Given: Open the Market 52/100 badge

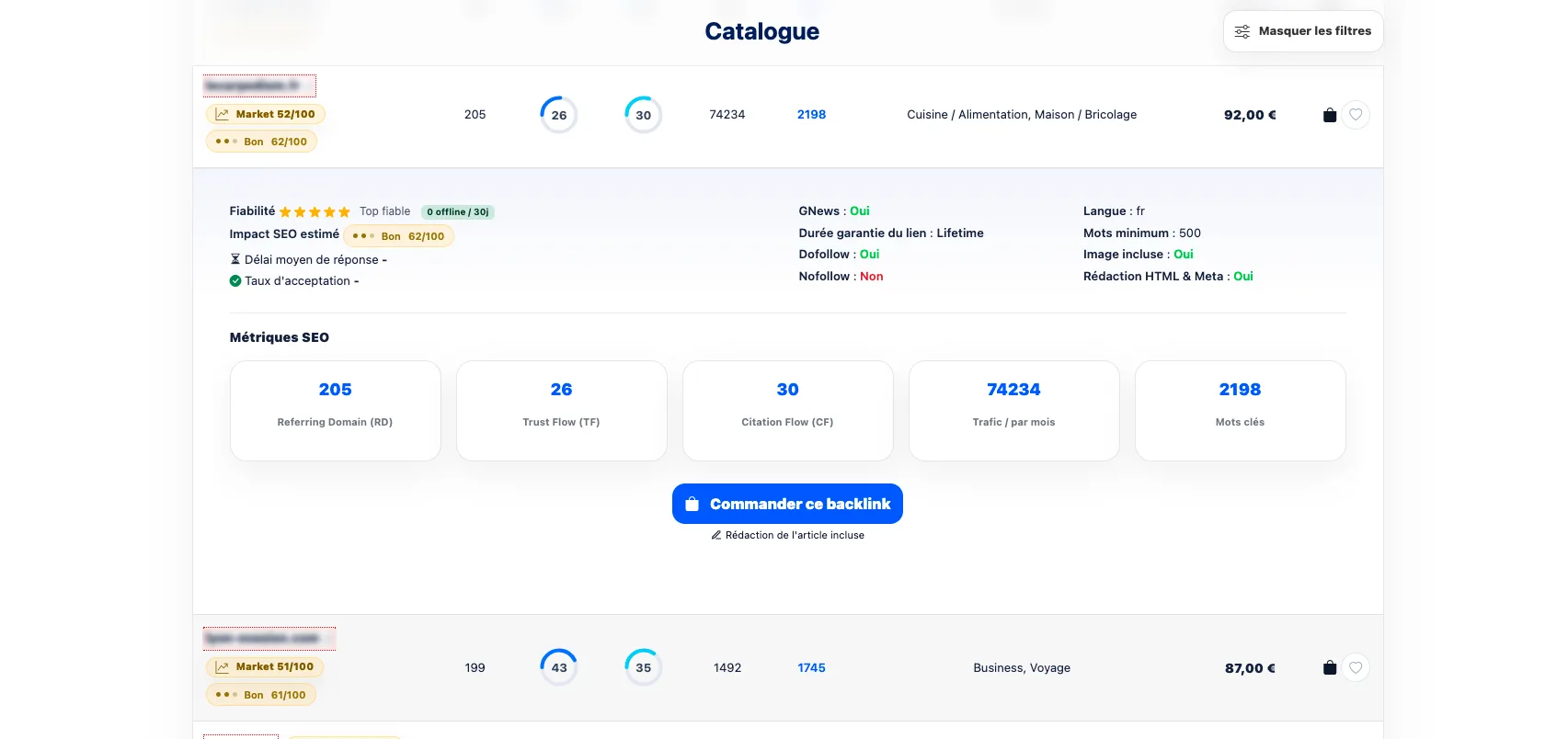Looking at the screenshot, I should coord(265,114).
